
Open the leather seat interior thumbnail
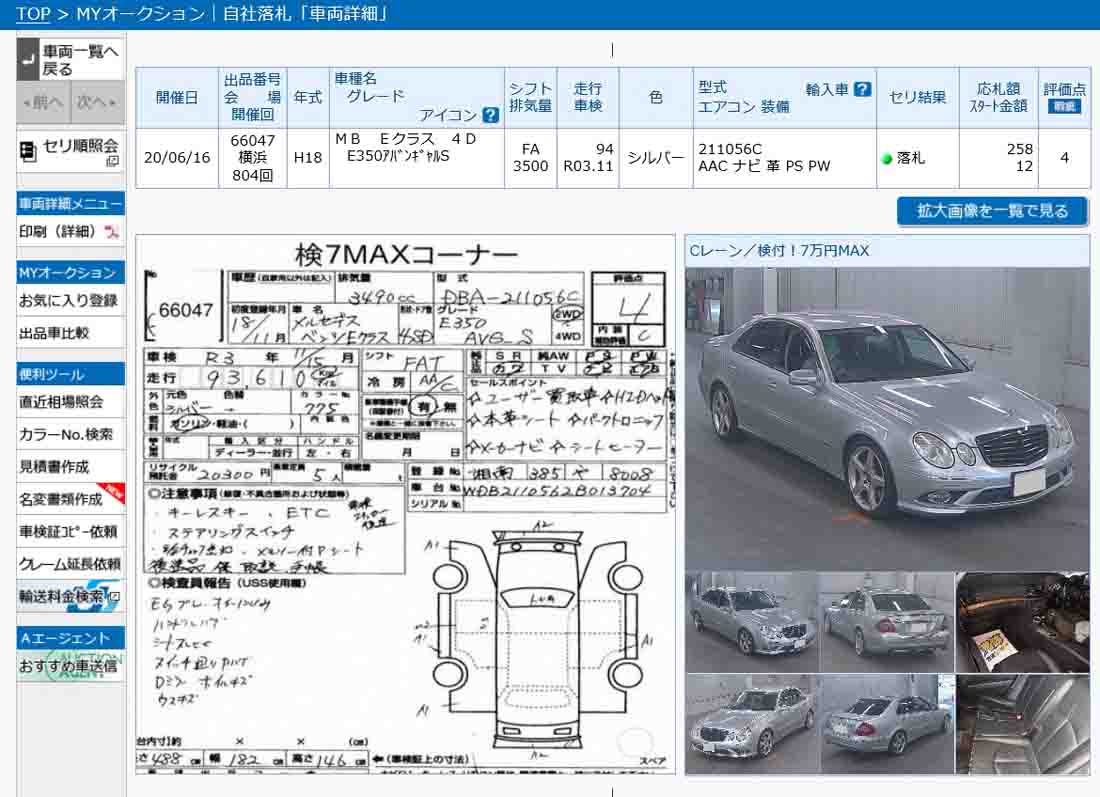click(1022, 725)
